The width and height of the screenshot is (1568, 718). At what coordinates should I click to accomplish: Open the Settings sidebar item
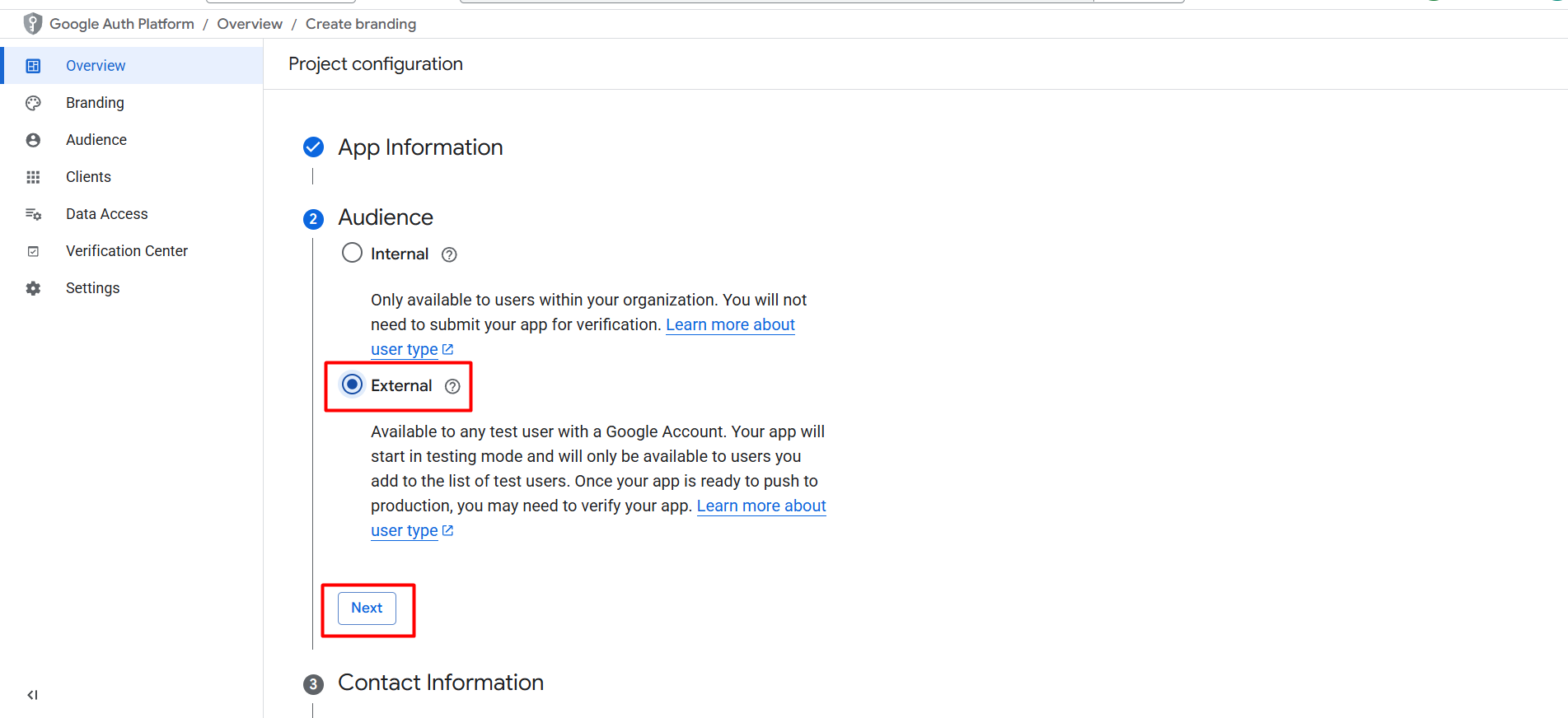tap(132, 288)
